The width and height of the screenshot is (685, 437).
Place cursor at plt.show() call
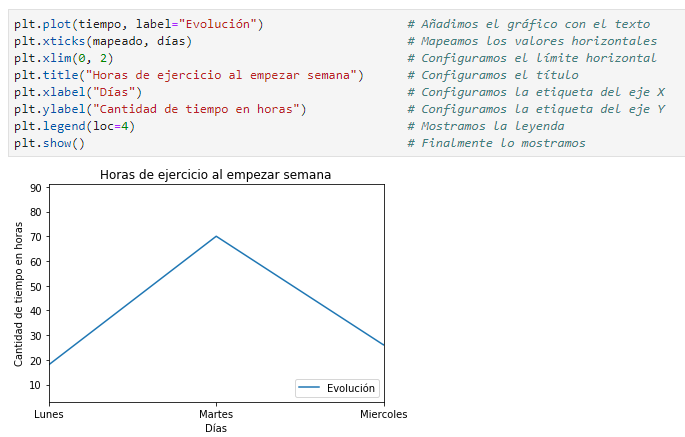coord(49,143)
